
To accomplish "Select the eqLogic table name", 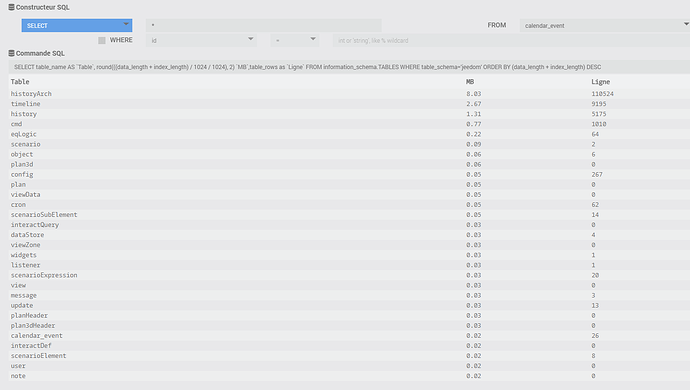I will (24, 134).
